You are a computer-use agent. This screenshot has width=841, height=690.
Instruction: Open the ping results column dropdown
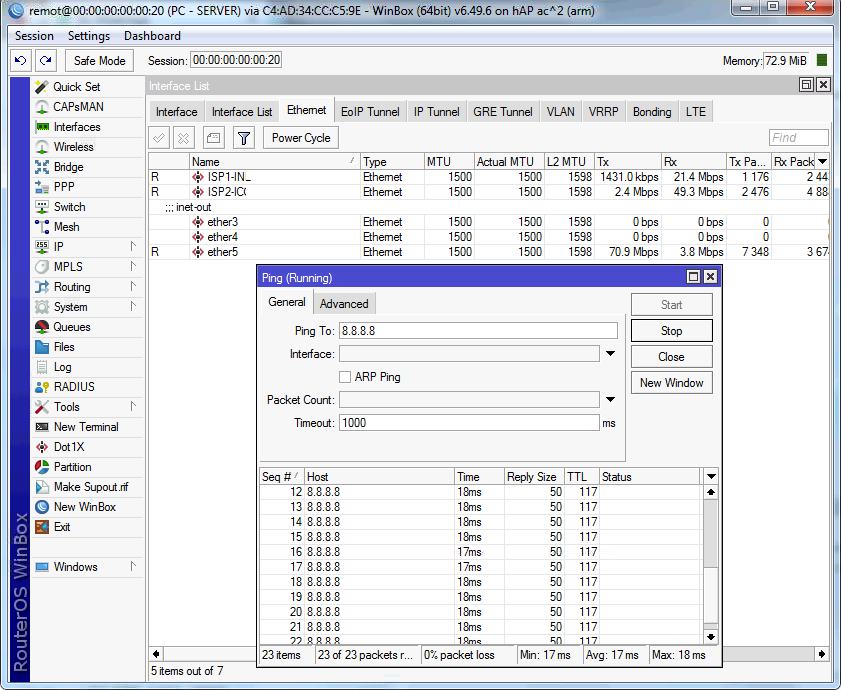click(x=711, y=476)
